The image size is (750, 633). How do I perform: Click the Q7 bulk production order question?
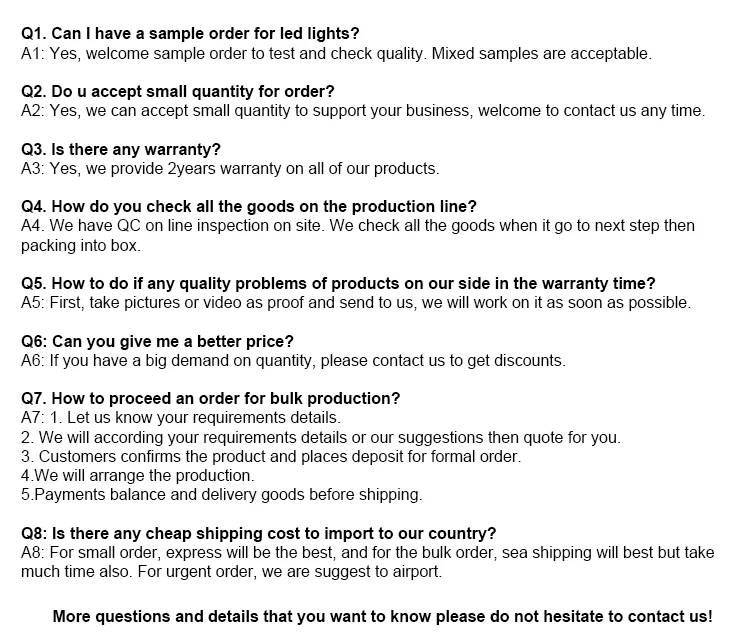click(x=211, y=398)
